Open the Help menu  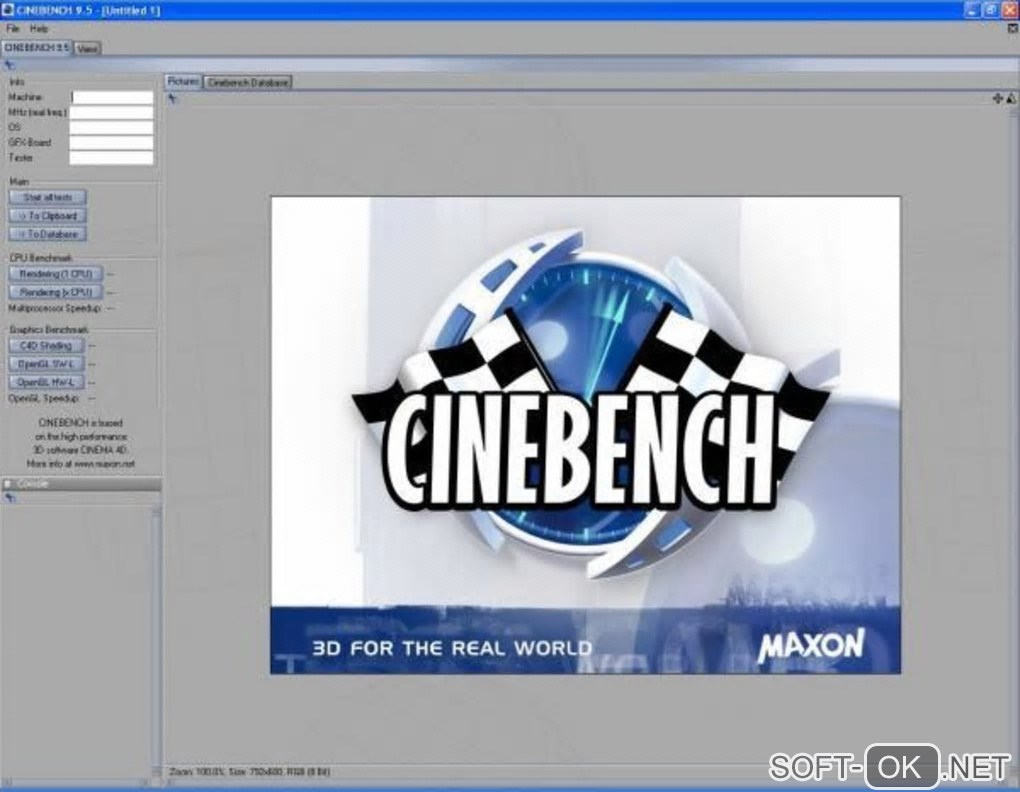(x=39, y=29)
